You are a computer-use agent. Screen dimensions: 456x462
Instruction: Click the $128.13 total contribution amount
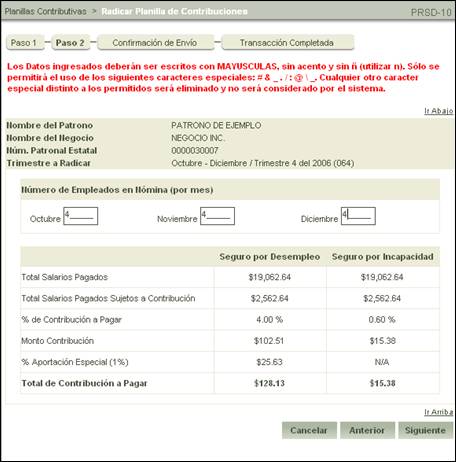pyautogui.click(x=270, y=383)
